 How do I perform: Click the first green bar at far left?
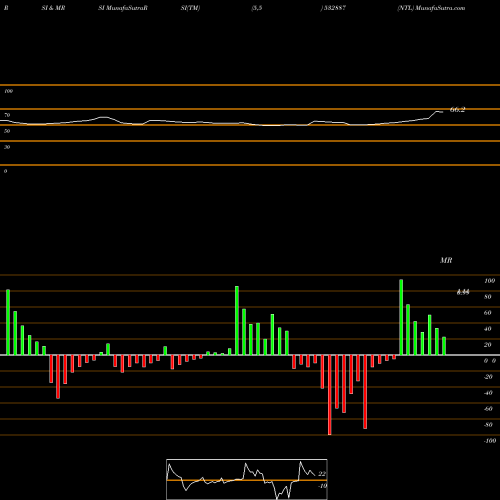pos(8,322)
